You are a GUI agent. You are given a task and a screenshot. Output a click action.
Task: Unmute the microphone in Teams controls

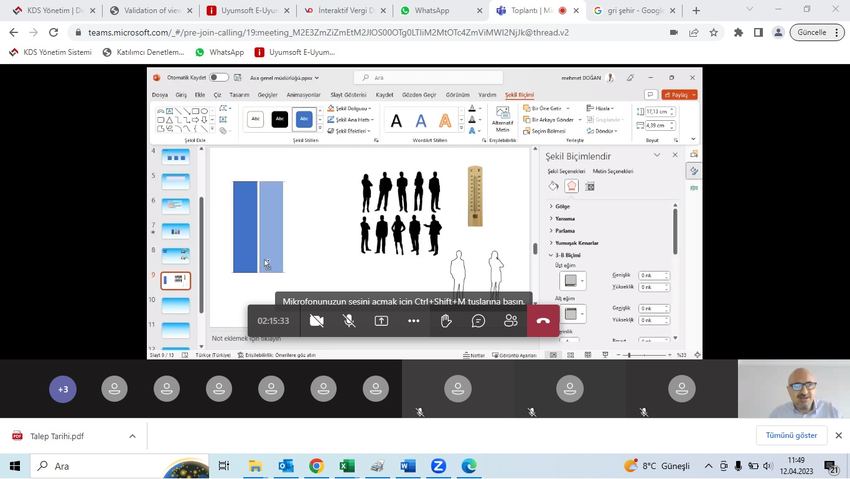click(x=349, y=321)
